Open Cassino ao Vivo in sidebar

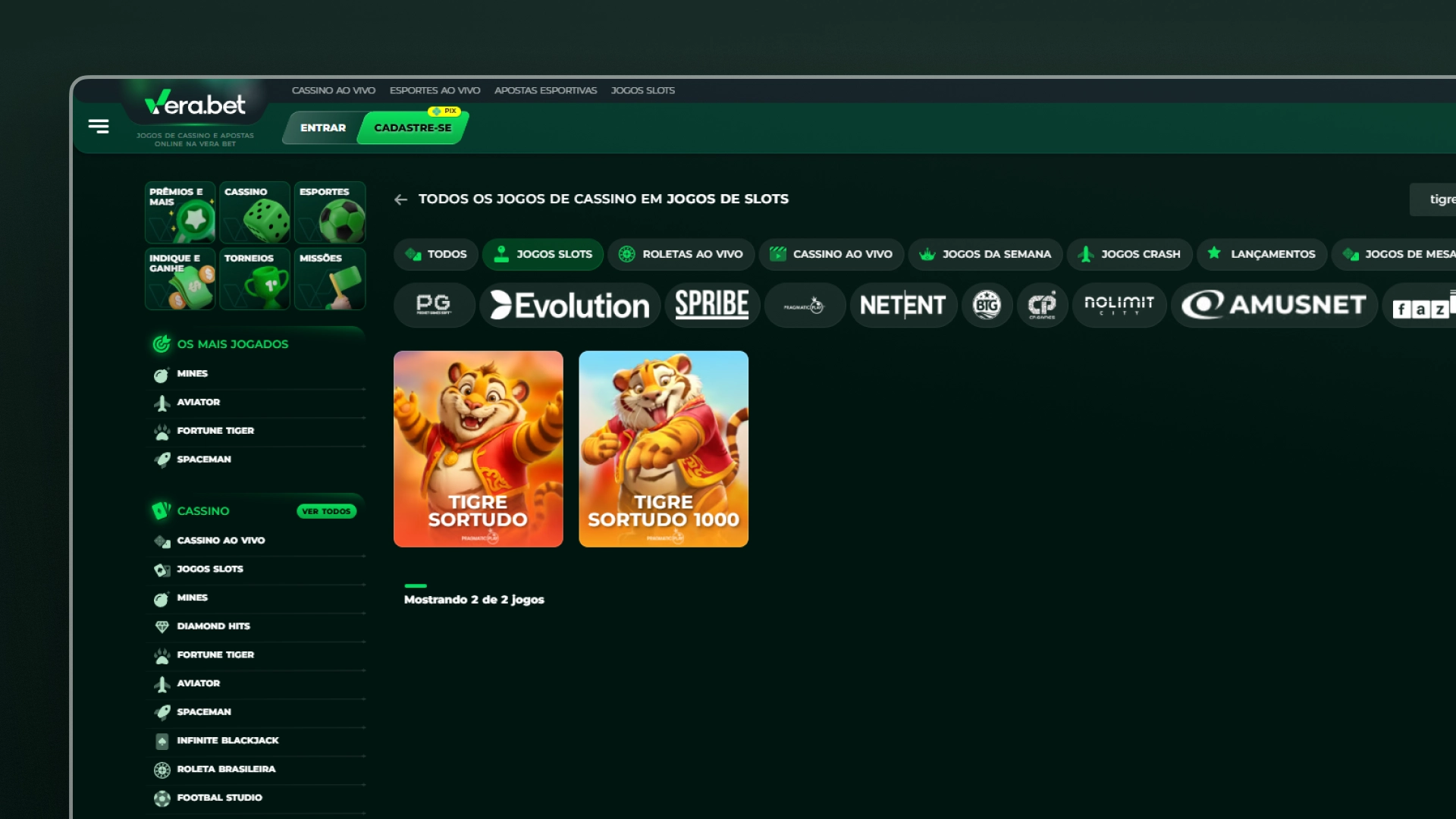tap(256, 541)
